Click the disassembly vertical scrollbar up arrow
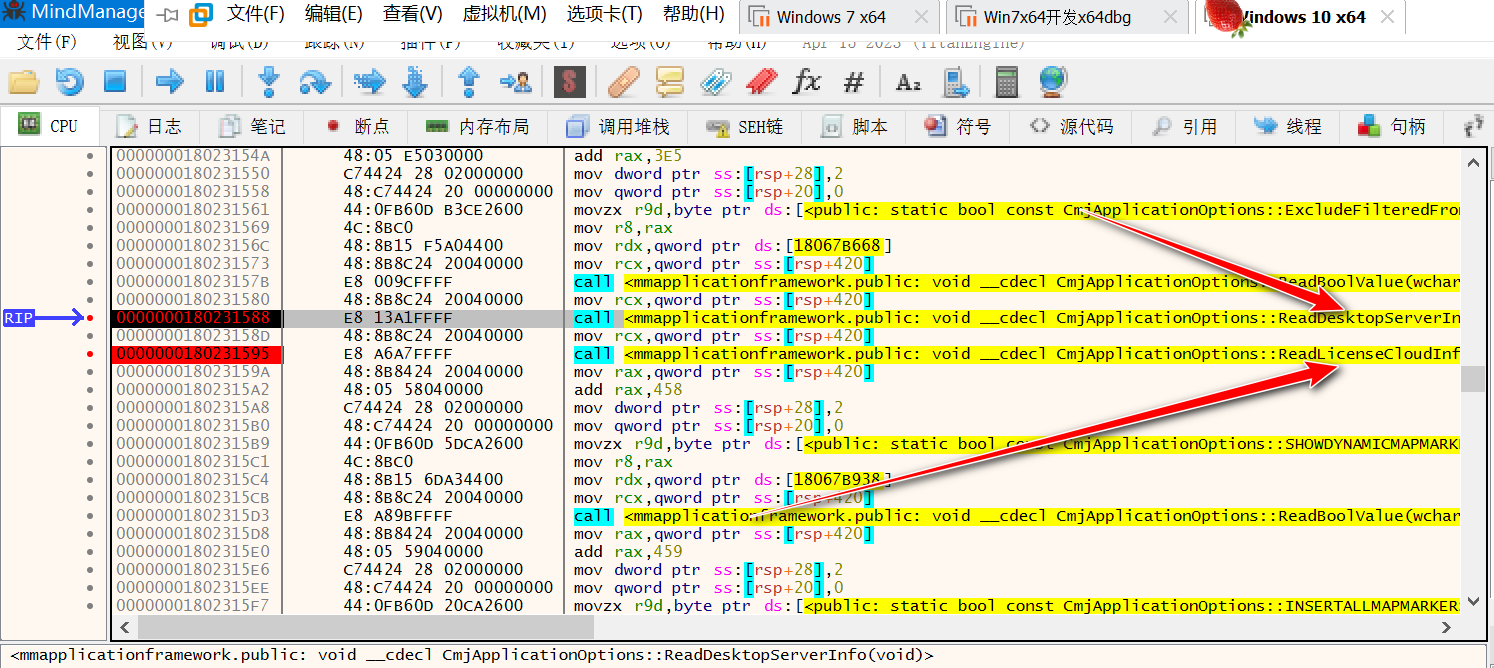The image size is (1494, 668). click(x=1472, y=161)
